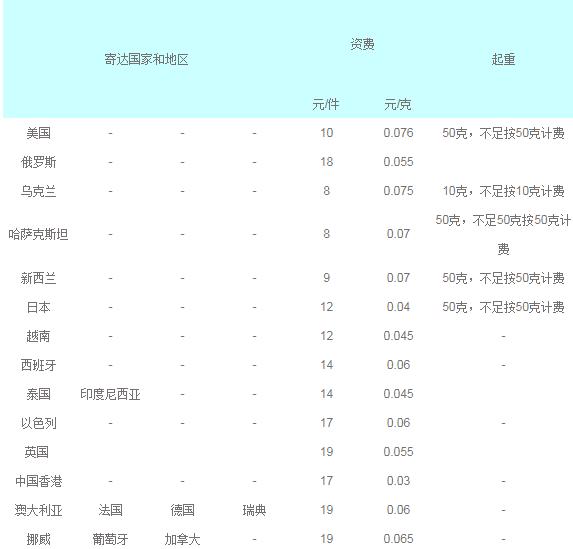Image resolution: width=573 pixels, height=549 pixels.
Task: Select the 英国 country cell
Action: click(x=37, y=452)
